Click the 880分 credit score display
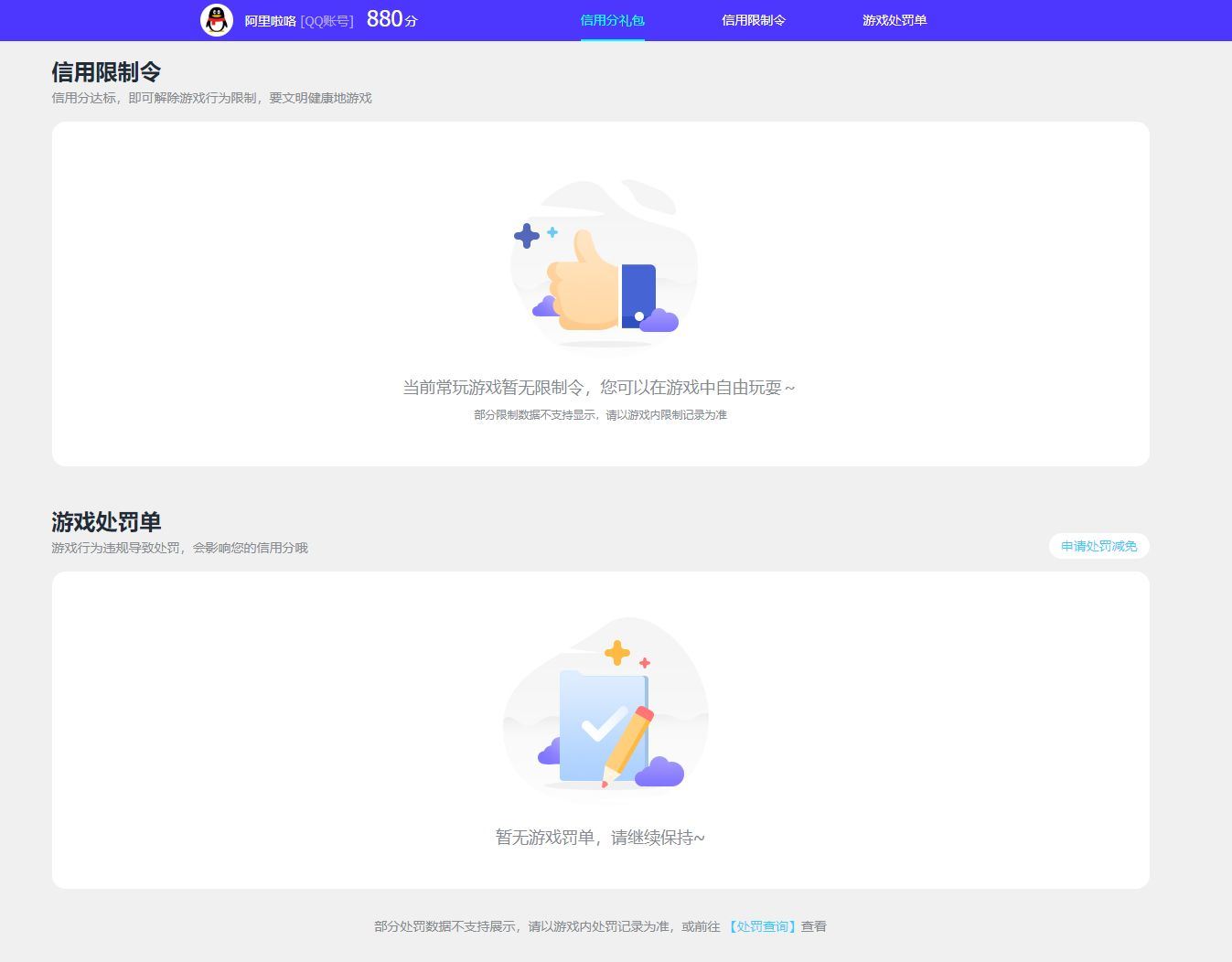Screen dimensions: 1232x962 (x=391, y=18)
